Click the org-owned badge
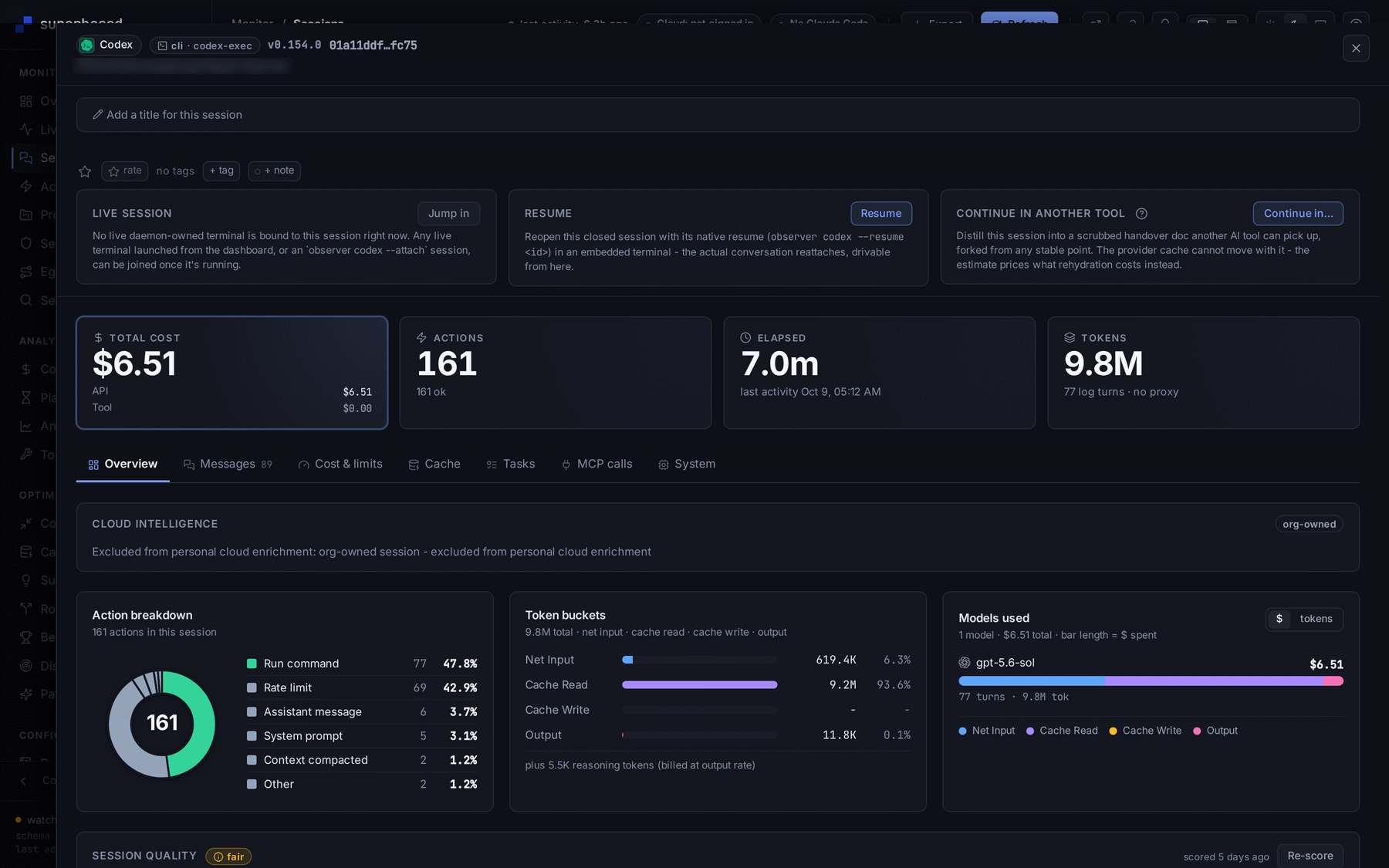The height and width of the screenshot is (868, 1389). (x=1309, y=525)
